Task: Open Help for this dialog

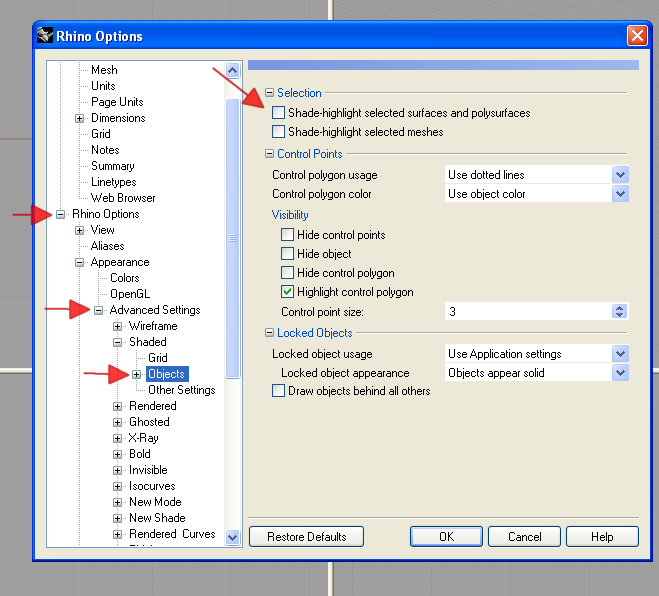Action: click(x=602, y=537)
